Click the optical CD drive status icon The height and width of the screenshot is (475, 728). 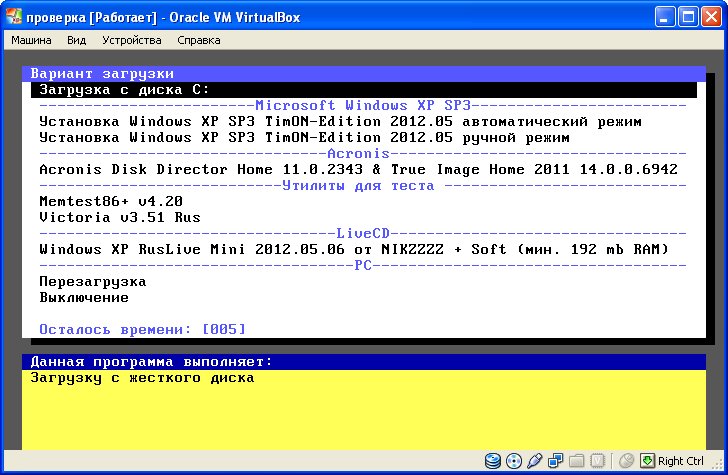(514, 461)
